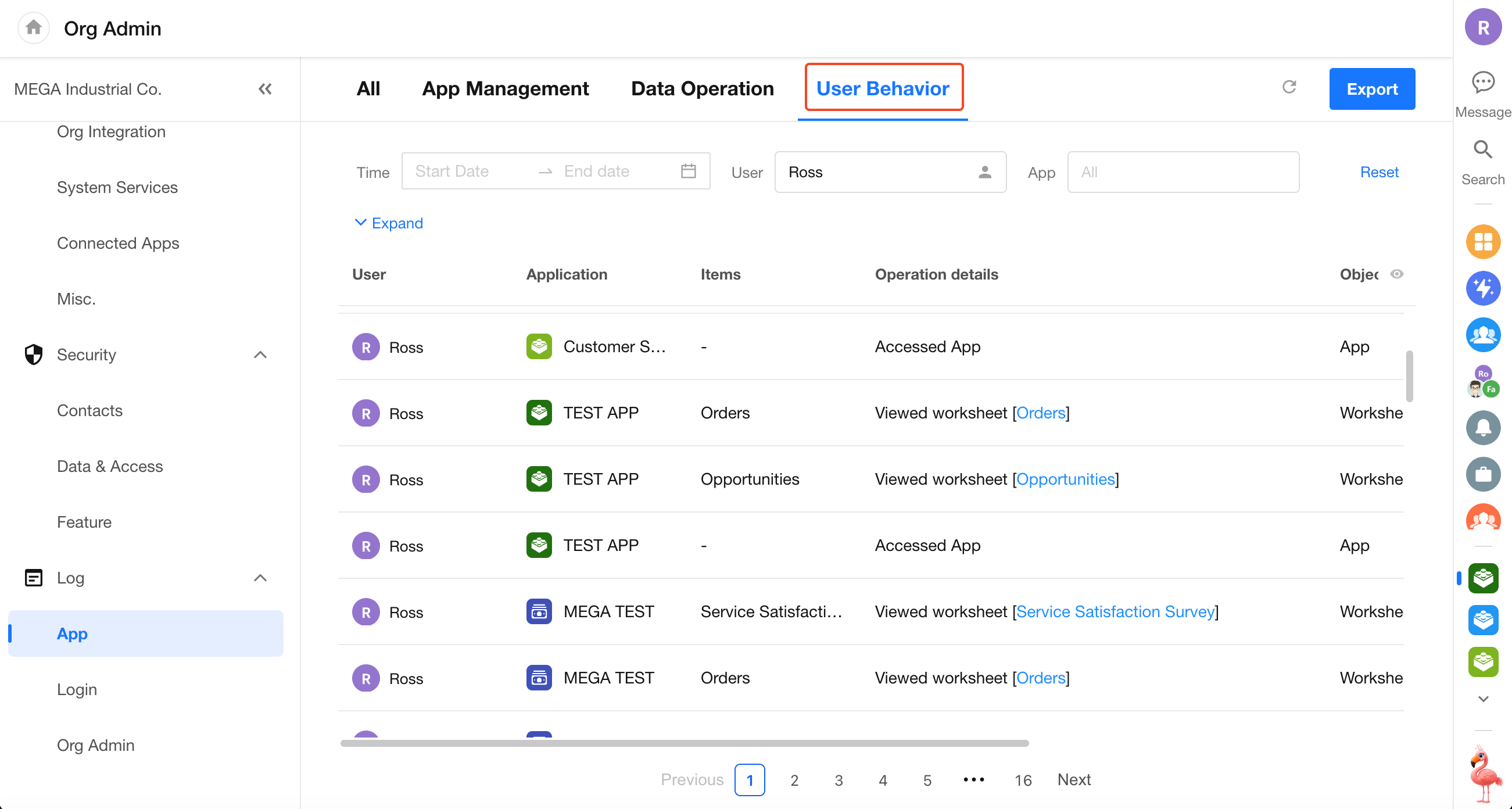
Task: Go to page 3 in pagination
Action: [838, 781]
